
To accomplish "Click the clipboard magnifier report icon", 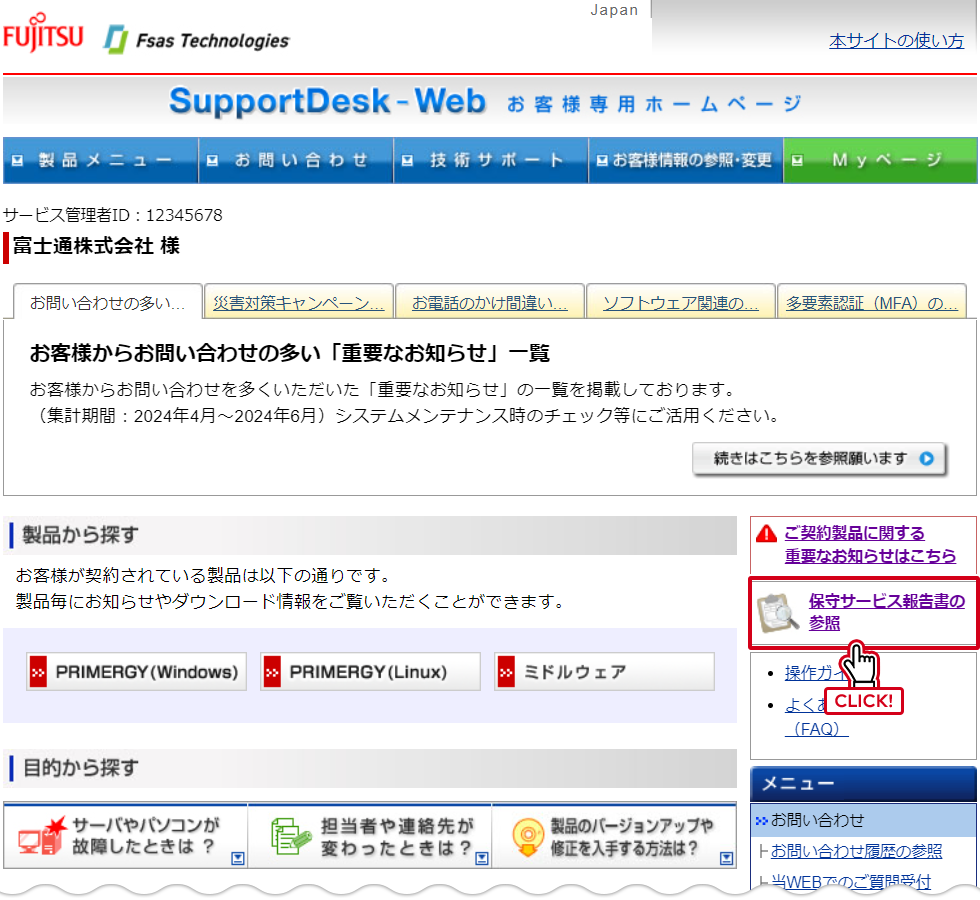I will click(x=778, y=612).
